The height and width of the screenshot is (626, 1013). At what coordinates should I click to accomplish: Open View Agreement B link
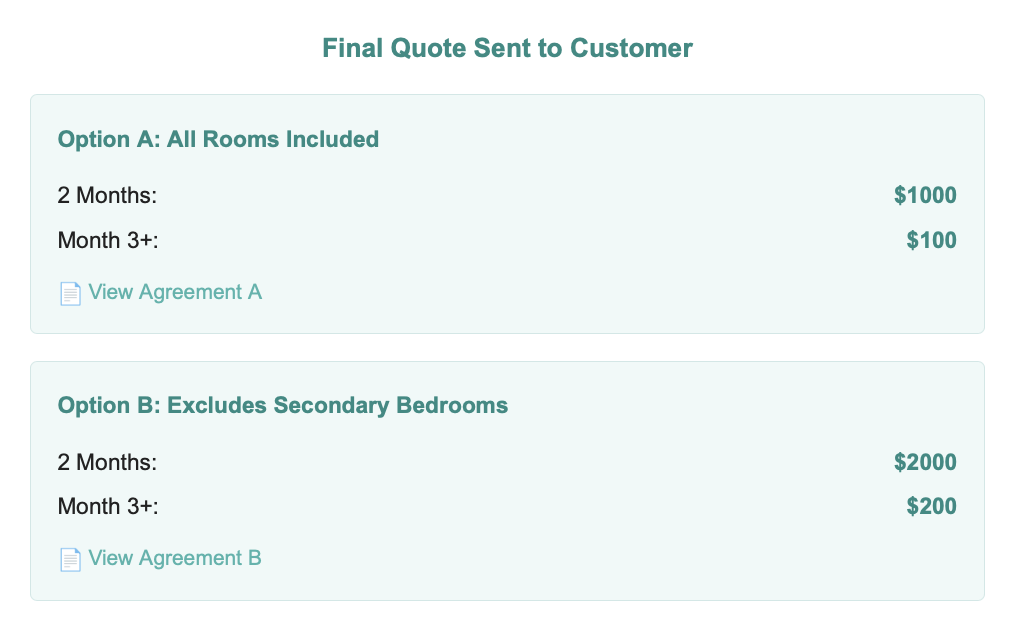click(x=174, y=558)
